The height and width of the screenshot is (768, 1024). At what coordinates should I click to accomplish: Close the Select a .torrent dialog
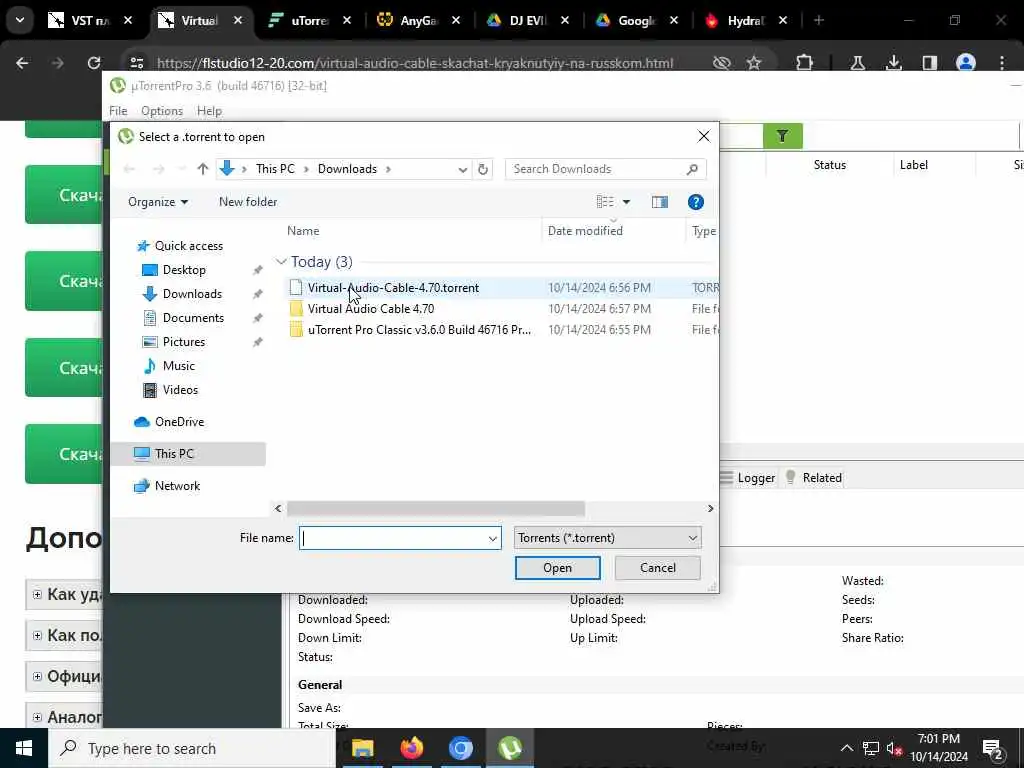703,136
